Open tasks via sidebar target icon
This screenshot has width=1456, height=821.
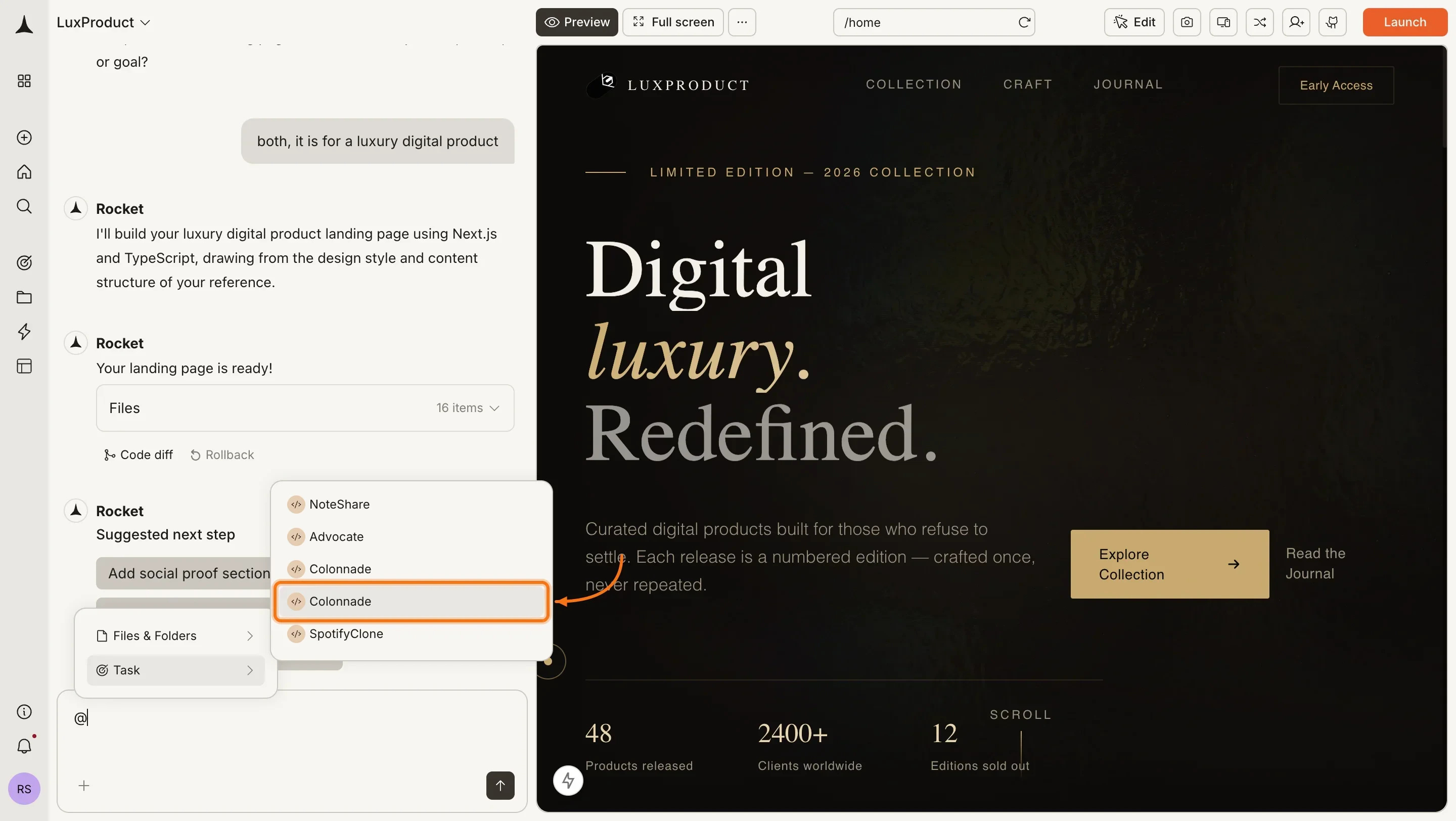[24, 263]
